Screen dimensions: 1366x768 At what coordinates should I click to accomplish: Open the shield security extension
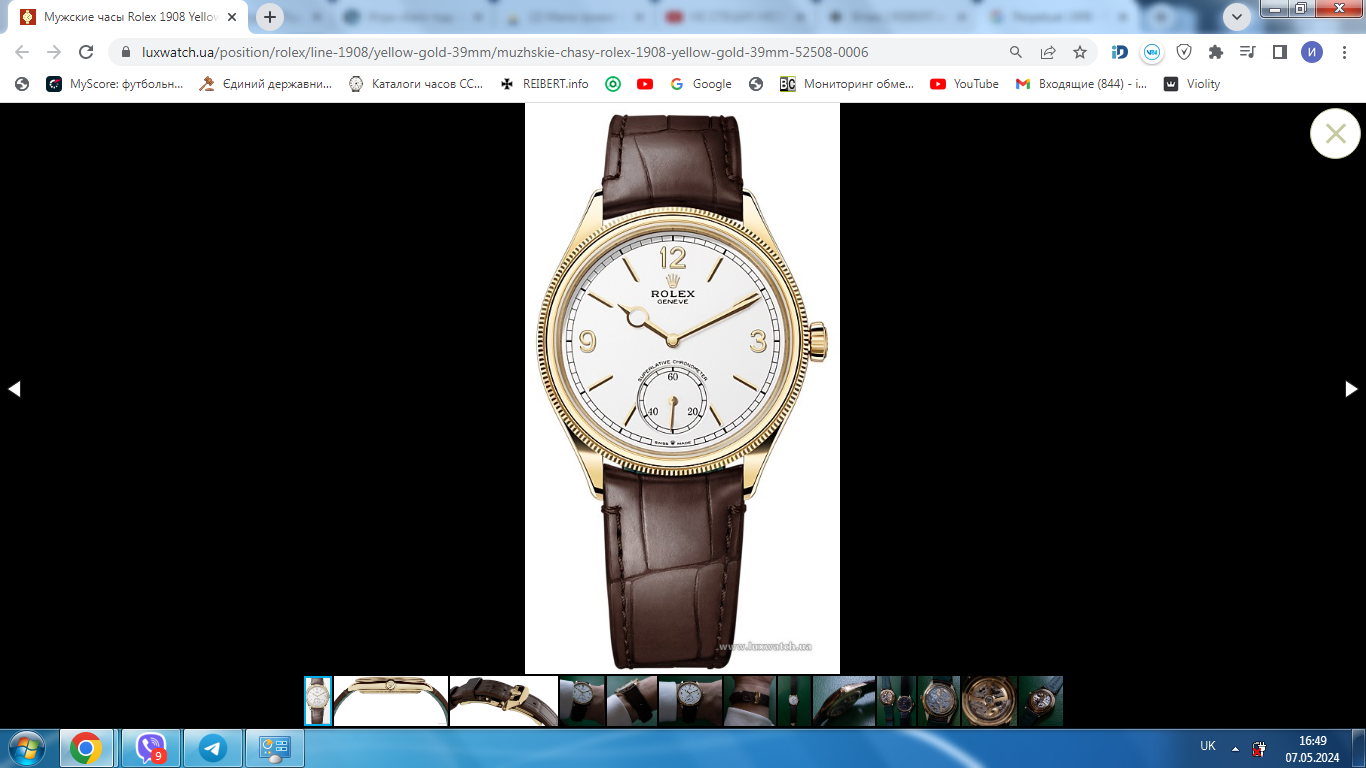coord(1184,52)
